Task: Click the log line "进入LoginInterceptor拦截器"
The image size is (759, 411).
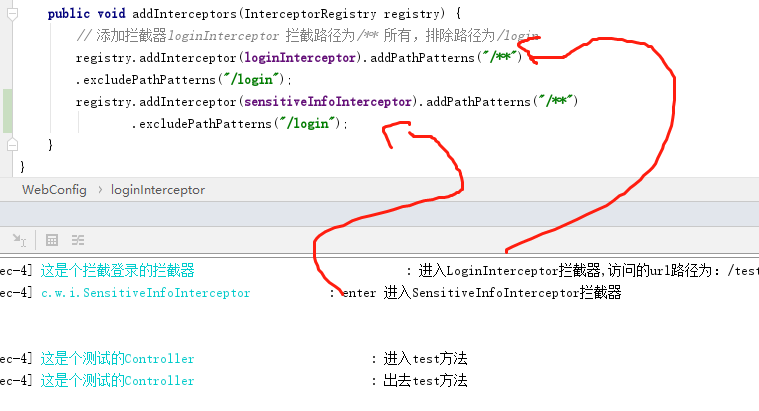Action: (589, 271)
